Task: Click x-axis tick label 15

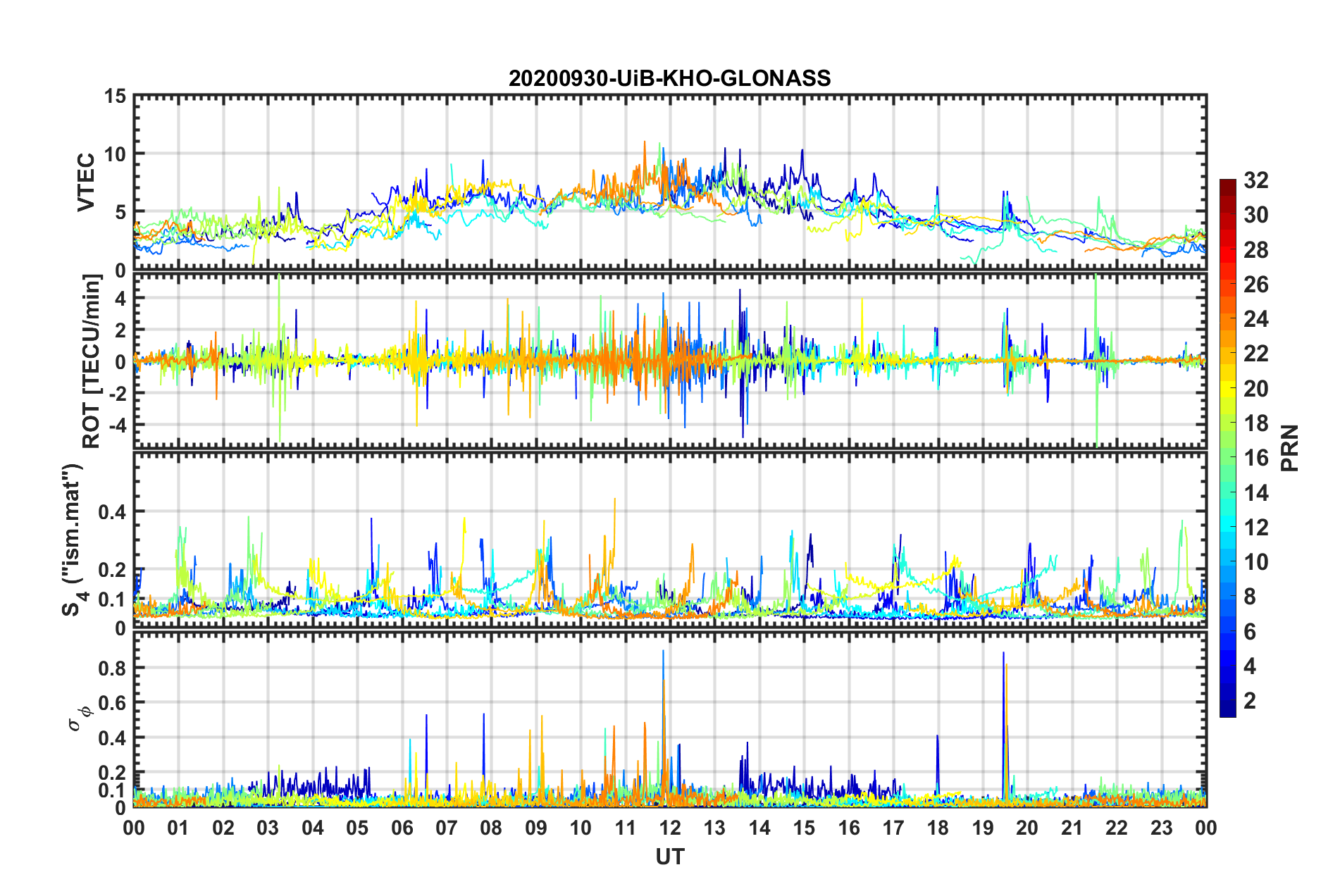Action: (x=804, y=828)
